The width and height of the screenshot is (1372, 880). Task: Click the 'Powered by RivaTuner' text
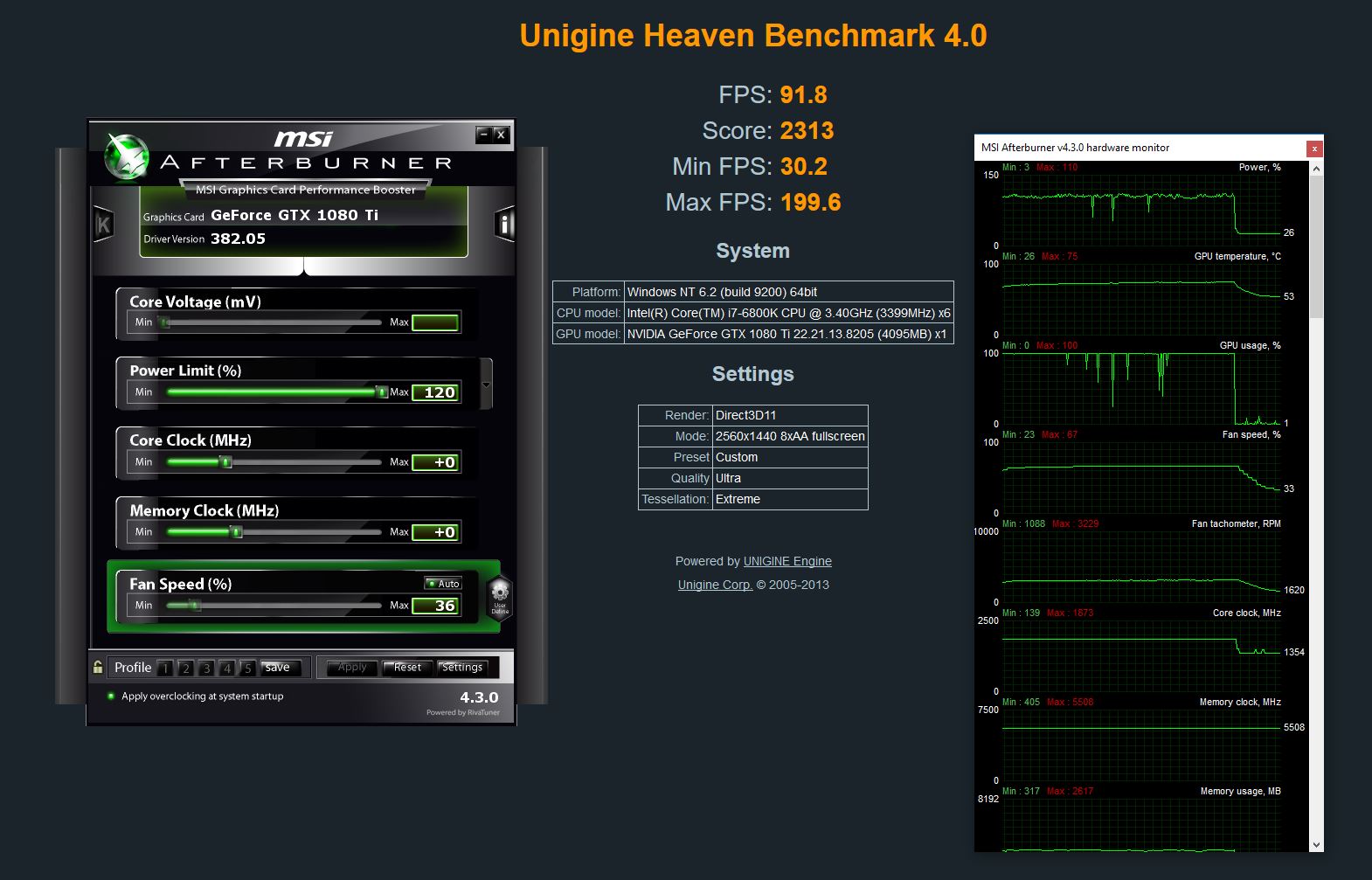pos(463,713)
